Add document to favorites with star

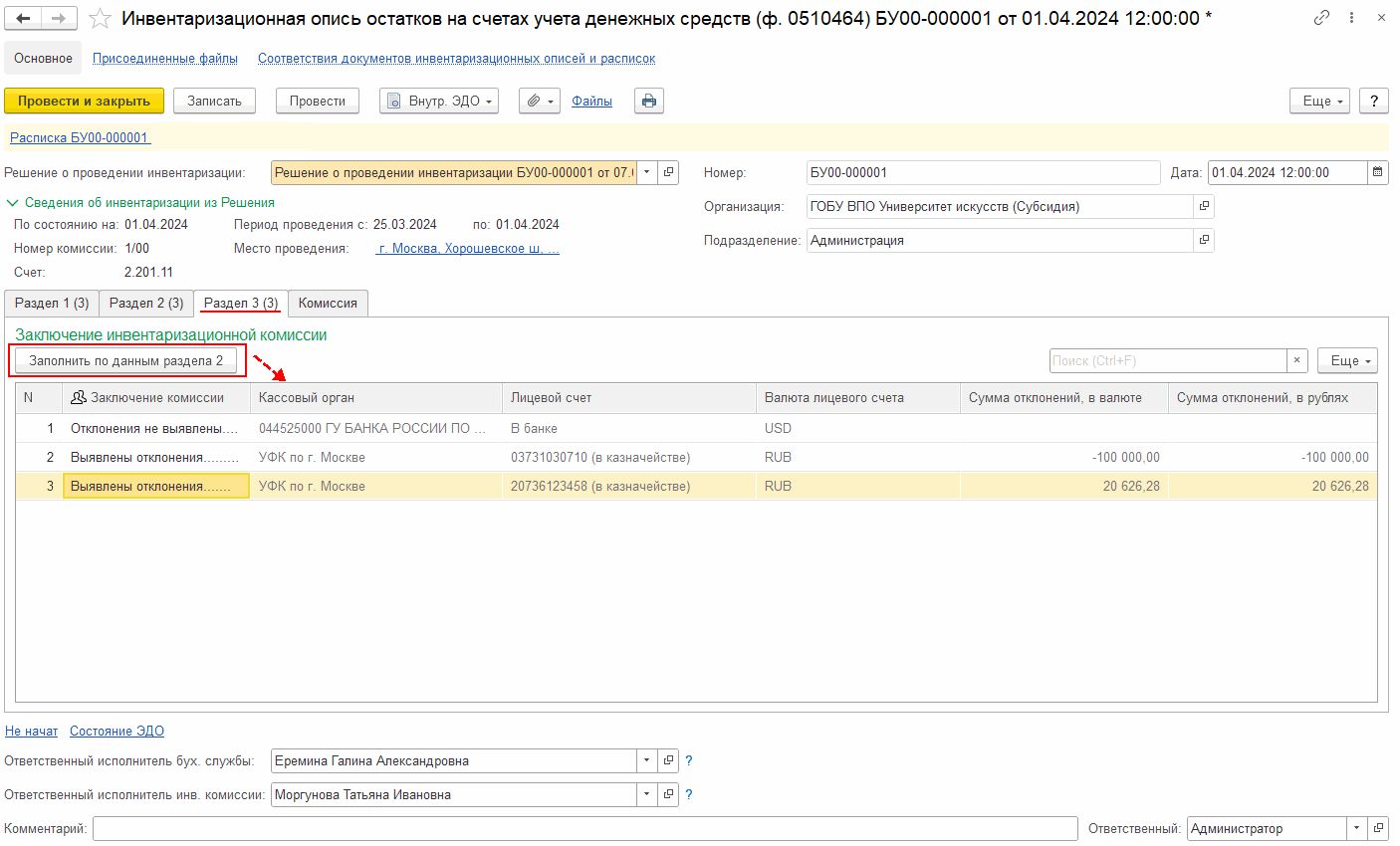tap(101, 18)
